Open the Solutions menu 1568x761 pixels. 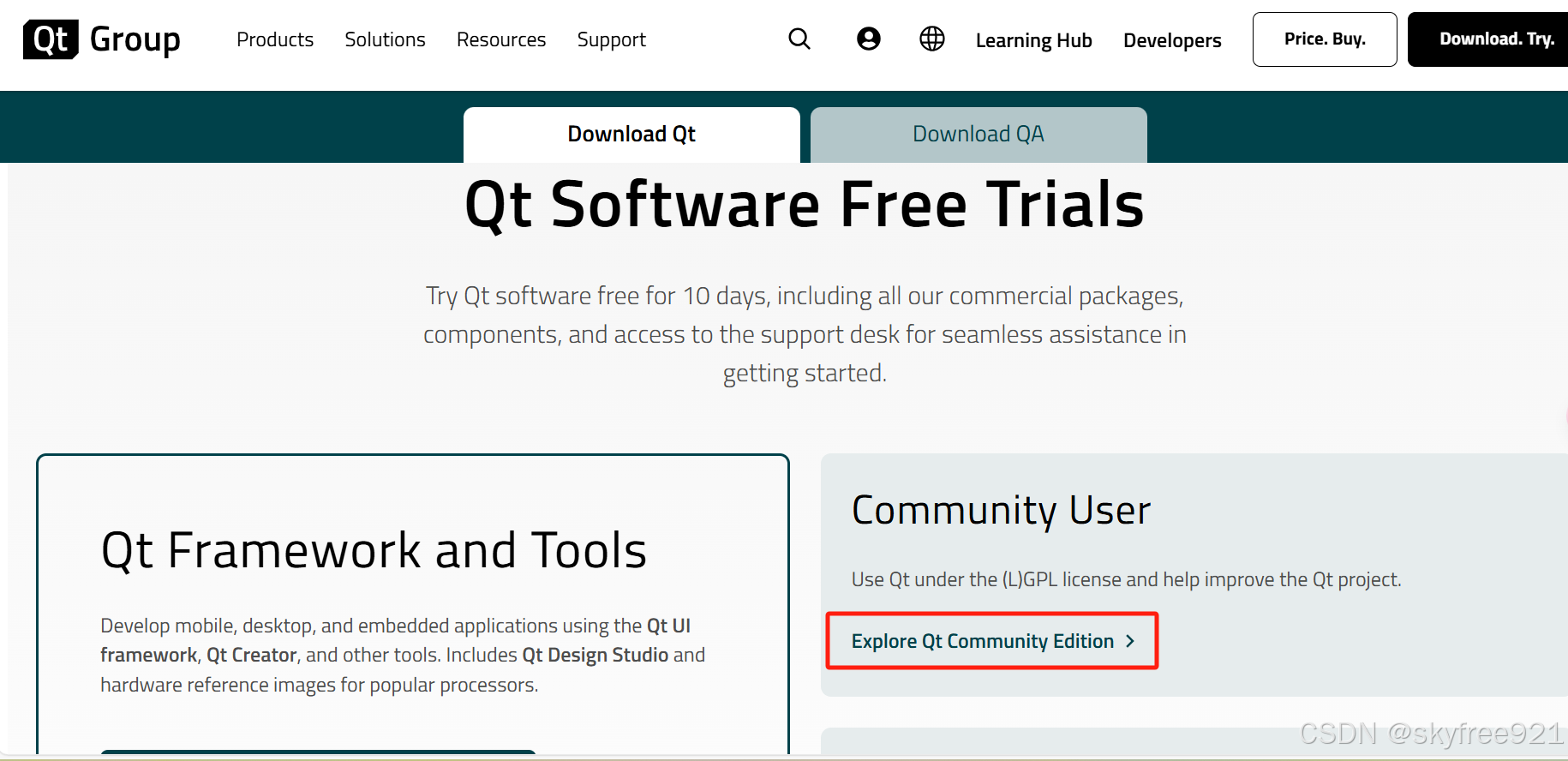(x=385, y=39)
